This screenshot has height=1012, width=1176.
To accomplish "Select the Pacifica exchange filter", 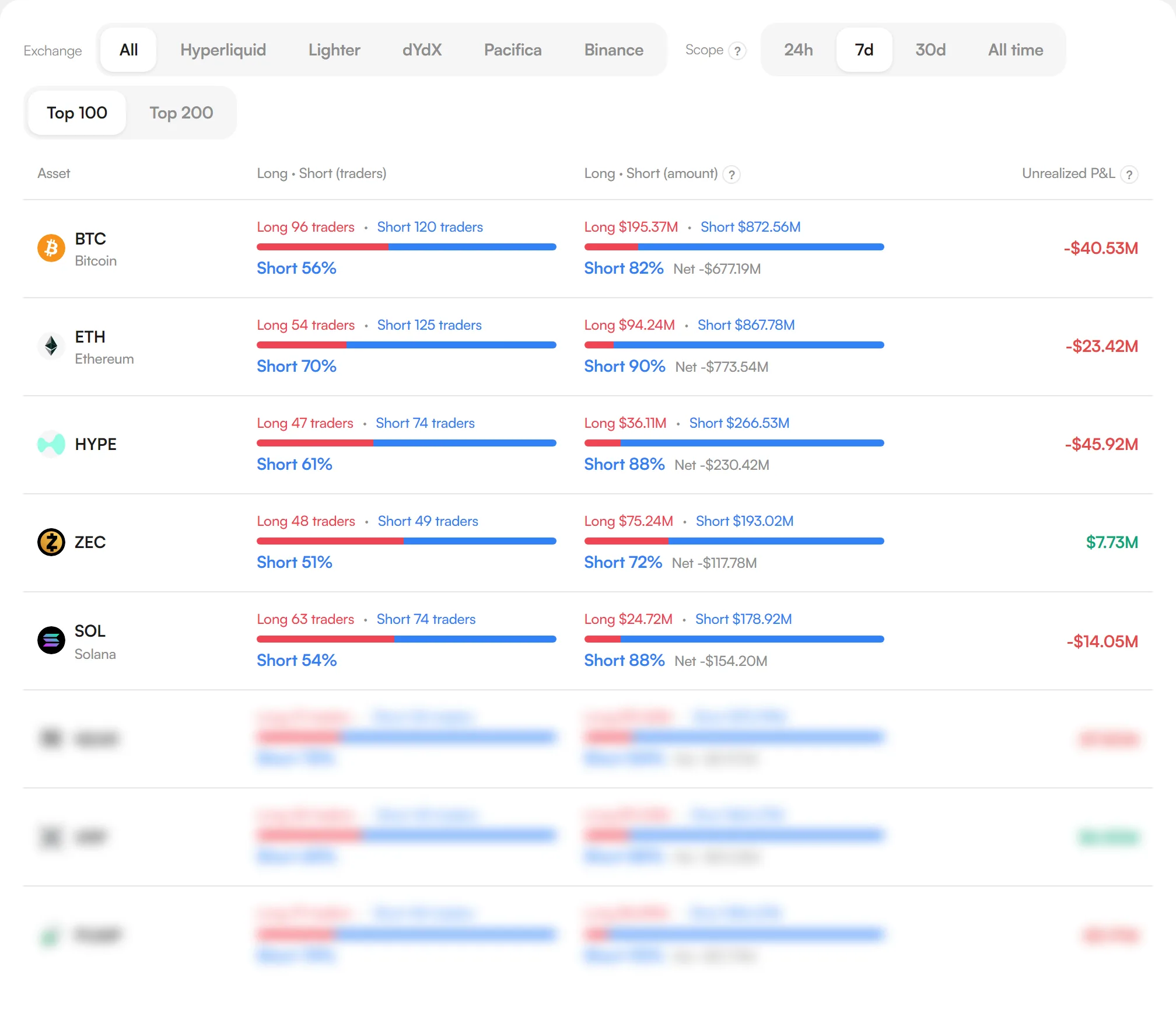I will (513, 50).
